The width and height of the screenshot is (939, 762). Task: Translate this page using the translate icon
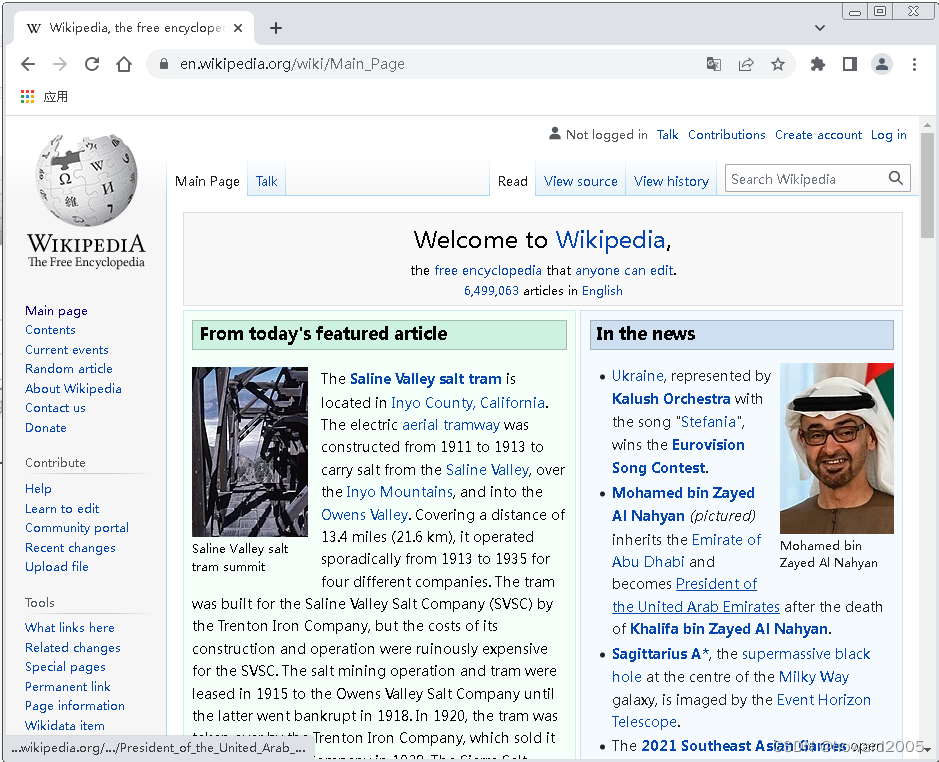click(x=714, y=64)
